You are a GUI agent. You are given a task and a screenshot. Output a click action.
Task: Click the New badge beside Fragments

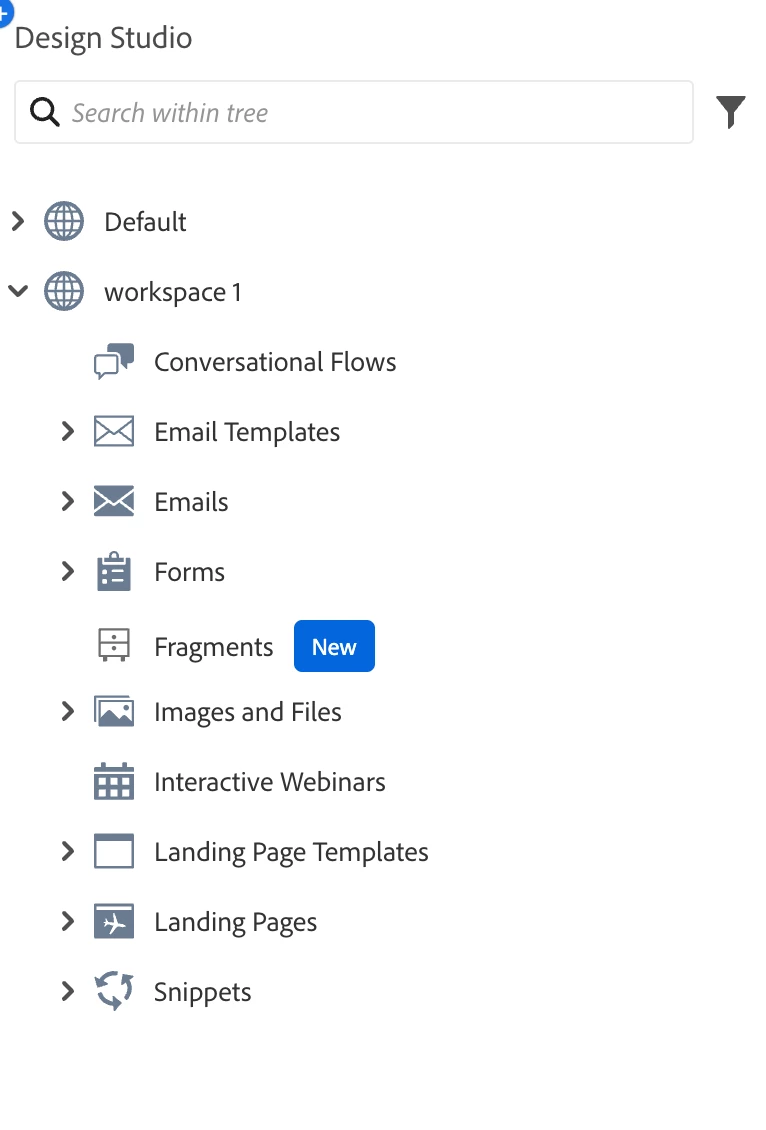[334, 646]
